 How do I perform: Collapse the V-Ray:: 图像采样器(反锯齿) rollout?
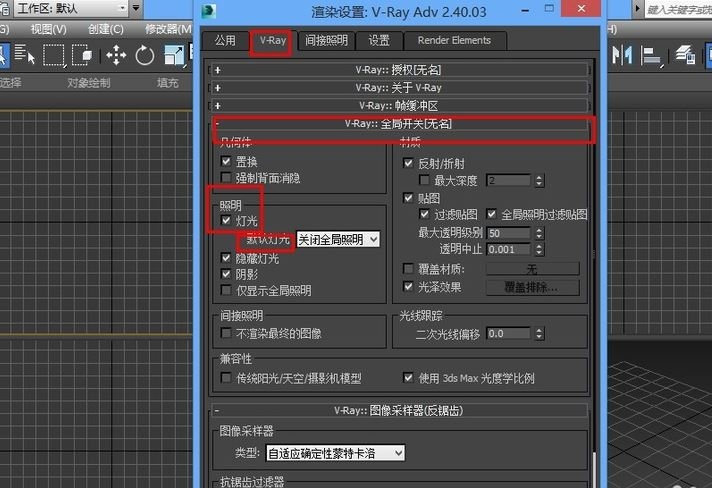399,411
